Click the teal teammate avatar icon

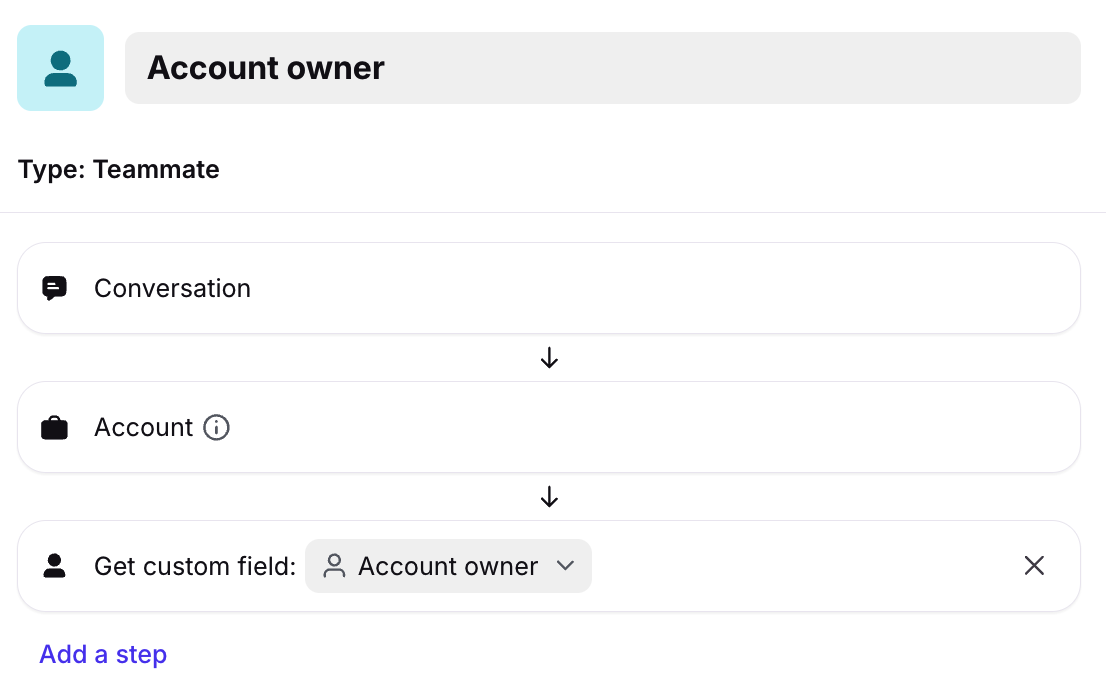tap(60, 68)
